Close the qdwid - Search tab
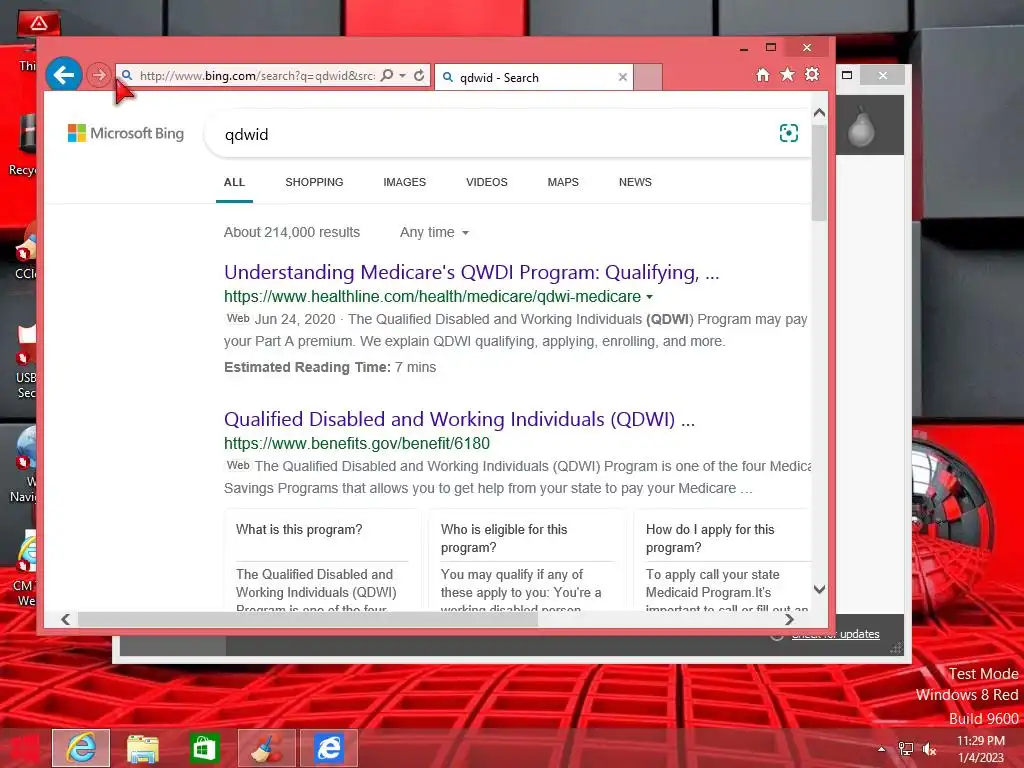1024x768 pixels. (x=622, y=77)
